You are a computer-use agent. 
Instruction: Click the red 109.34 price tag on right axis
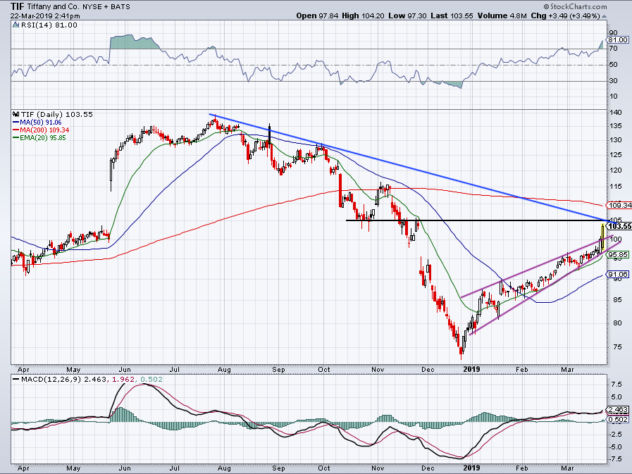click(x=620, y=206)
